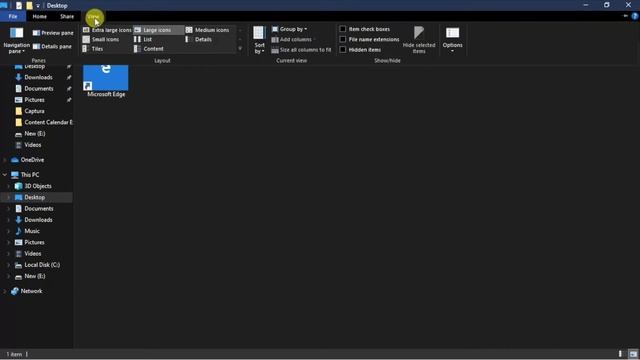Open Documents under This PC

click(x=39, y=209)
